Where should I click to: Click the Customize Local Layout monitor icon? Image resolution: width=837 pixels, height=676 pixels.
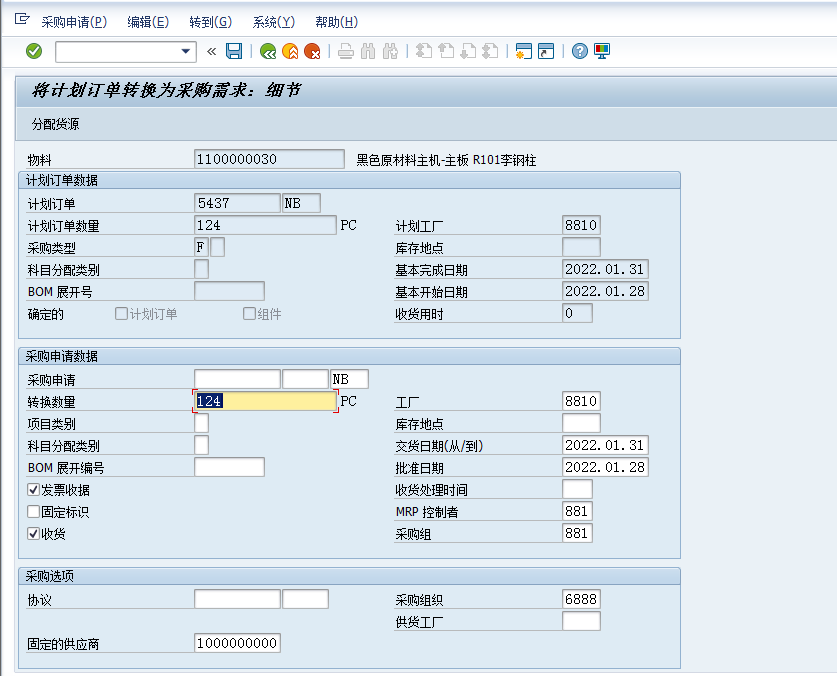pyautogui.click(x=601, y=51)
